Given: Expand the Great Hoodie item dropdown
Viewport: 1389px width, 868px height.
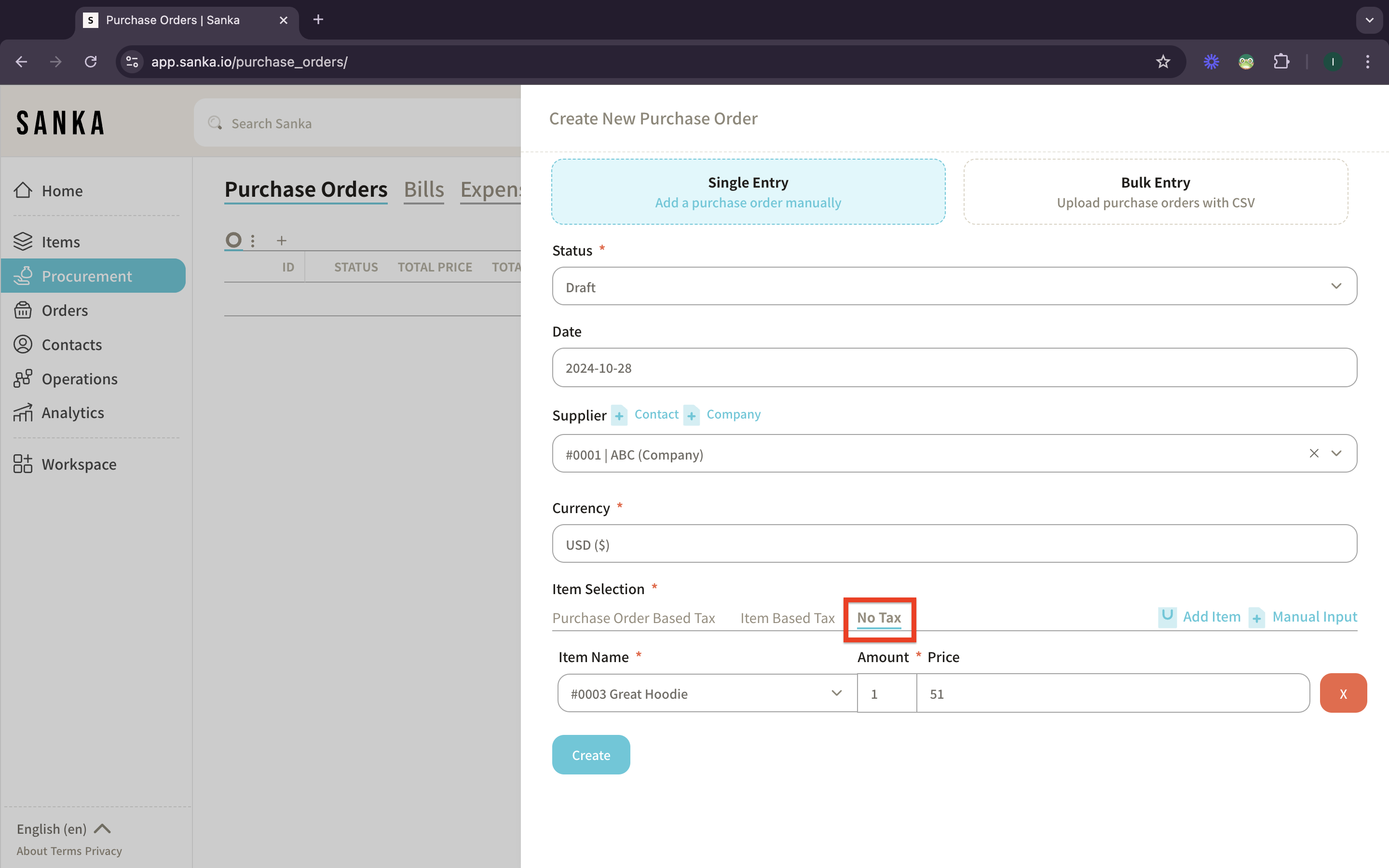Looking at the screenshot, I should 836,693.
